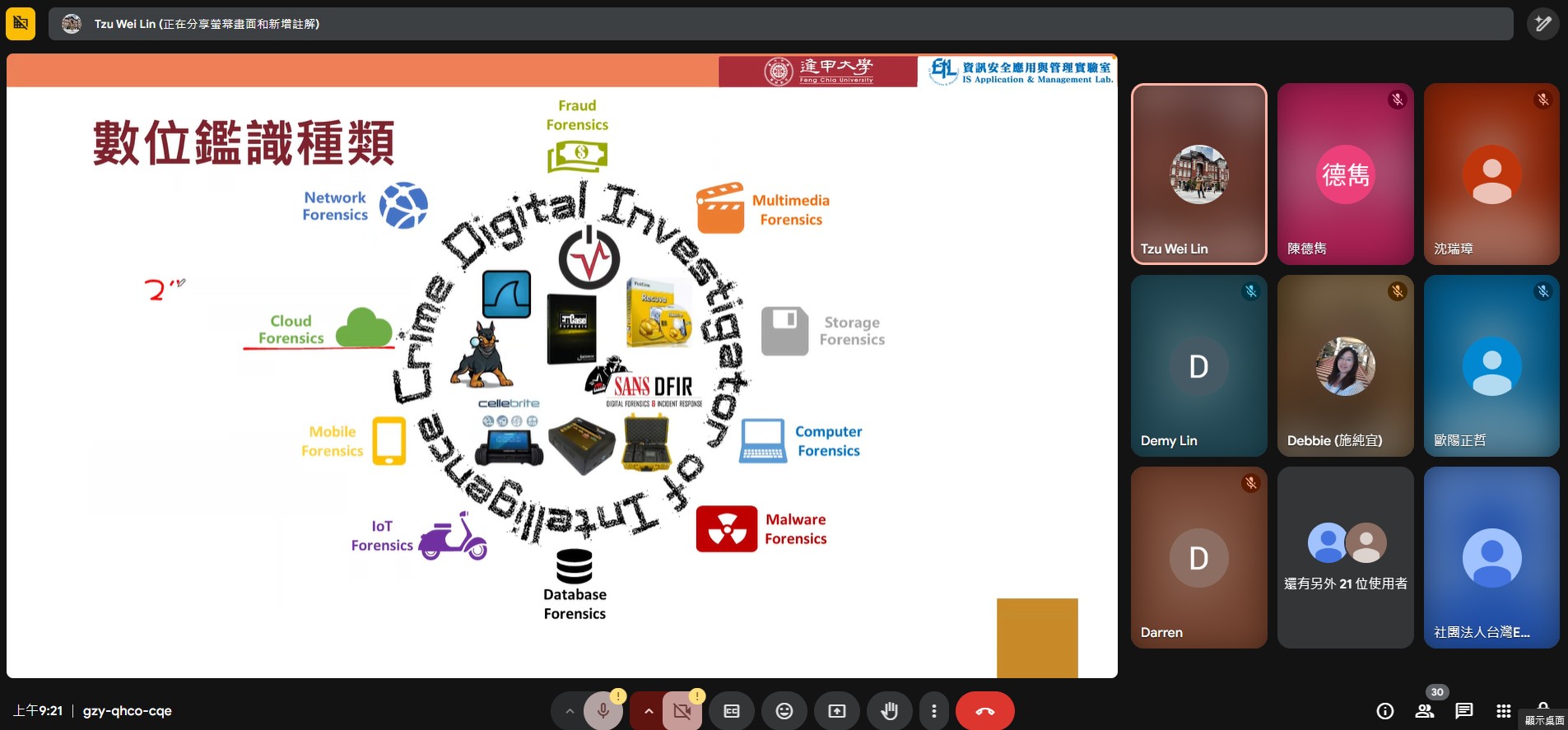
Task: Open the emoji reactions picker
Action: pos(784,711)
